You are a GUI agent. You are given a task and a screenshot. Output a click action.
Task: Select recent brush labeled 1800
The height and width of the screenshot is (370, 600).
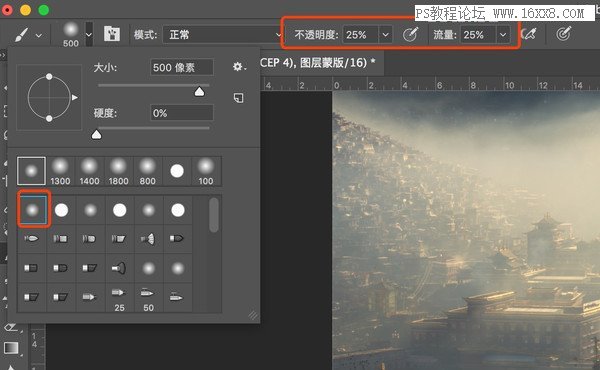click(x=118, y=171)
